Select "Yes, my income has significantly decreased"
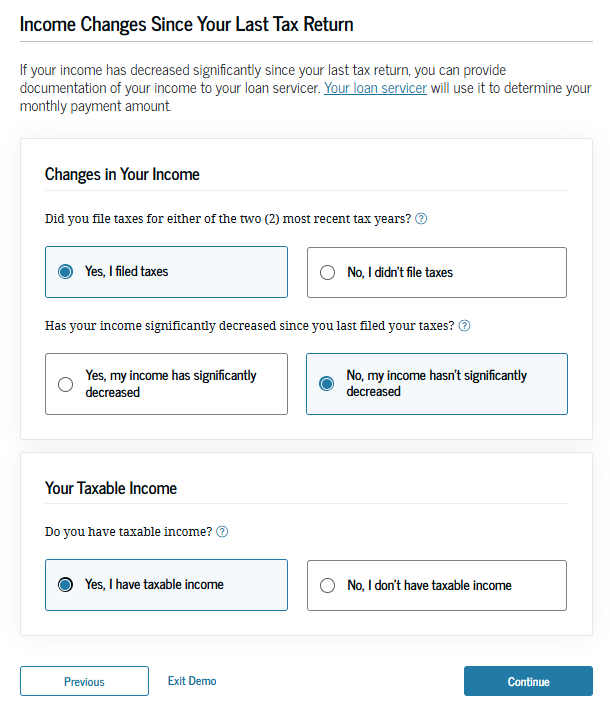The width and height of the screenshot is (610, 714). [x=166, y=384]
